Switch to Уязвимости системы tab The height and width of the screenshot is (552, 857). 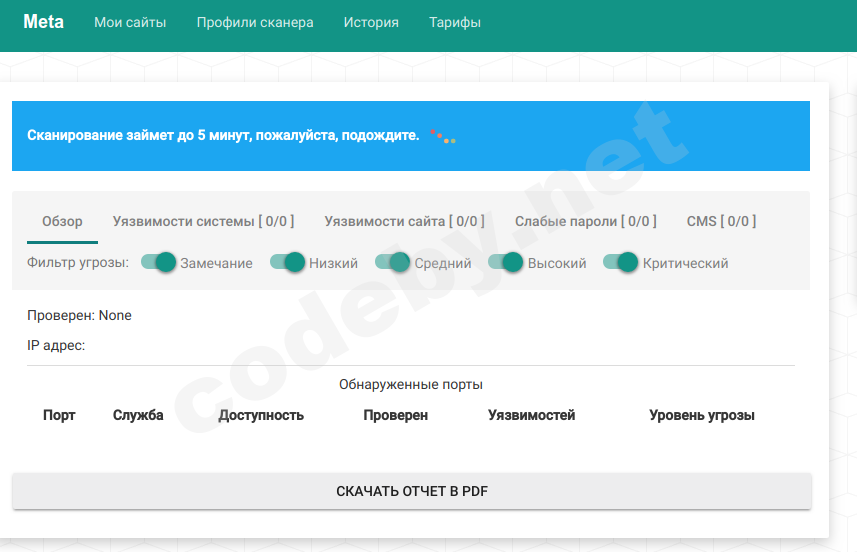pos(203,221)
